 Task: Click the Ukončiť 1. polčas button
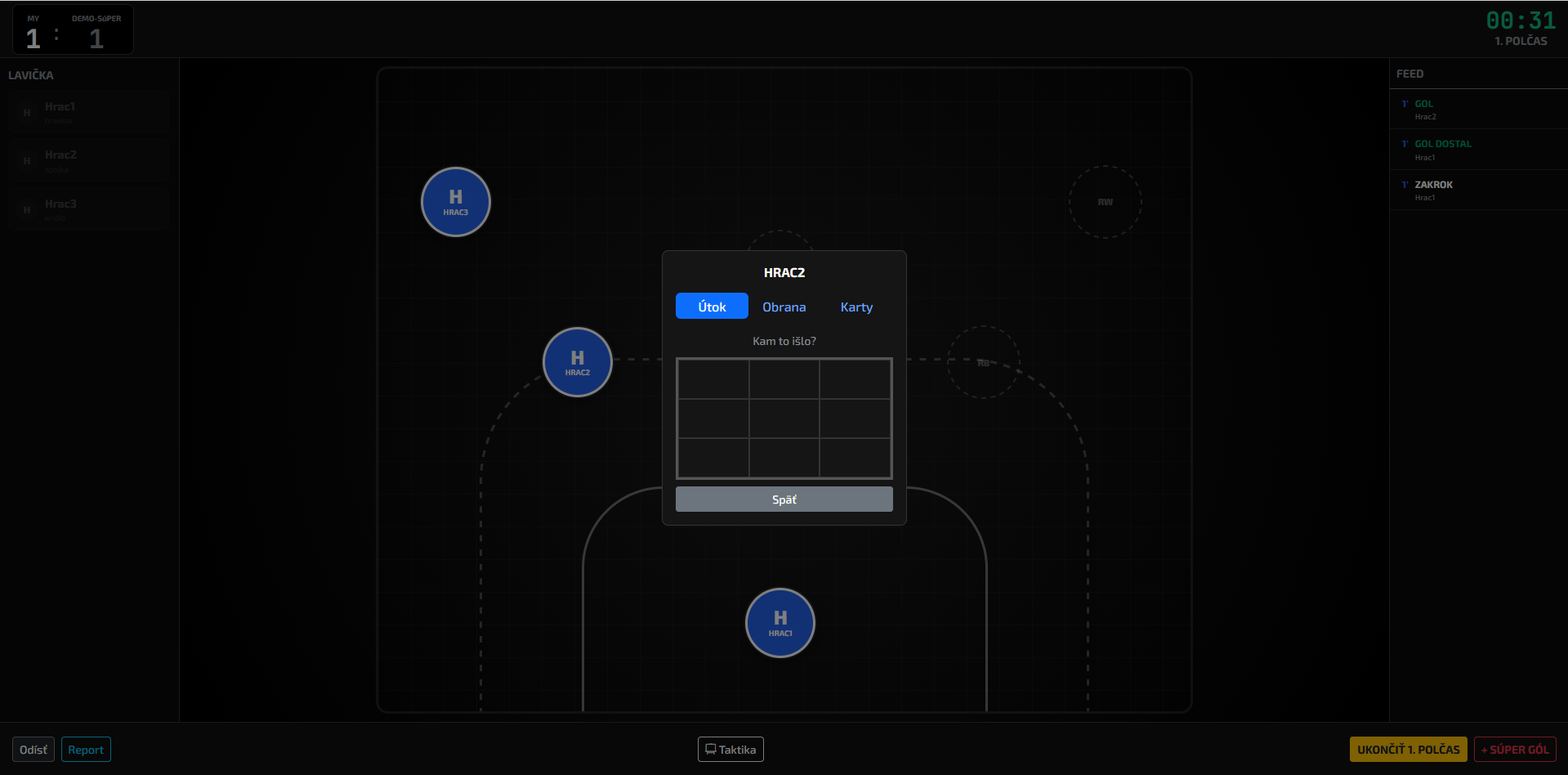pyautogui.click(x=1408, y=750)
